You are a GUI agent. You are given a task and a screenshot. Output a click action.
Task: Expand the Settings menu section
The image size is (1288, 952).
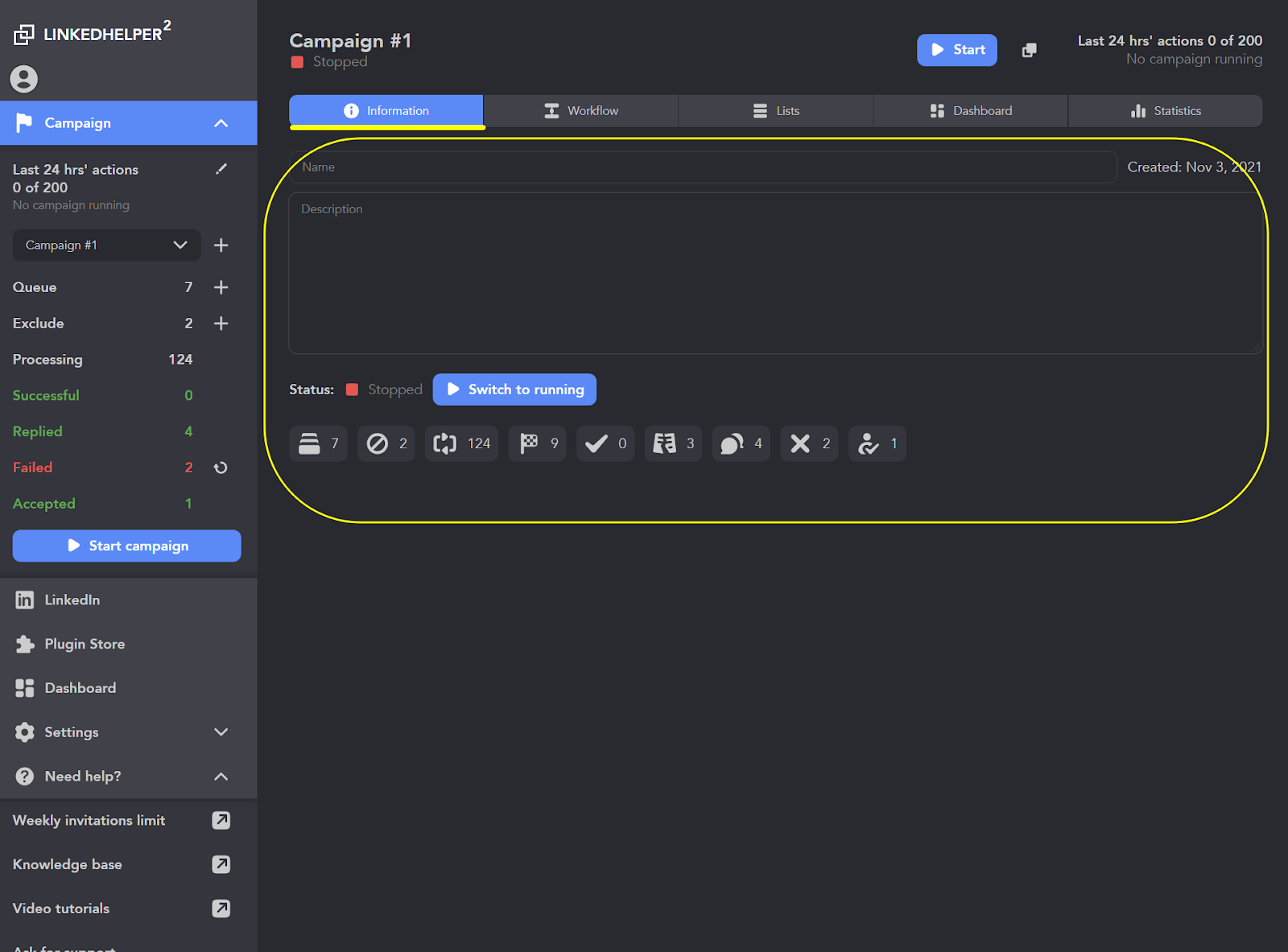coord(221,732)
